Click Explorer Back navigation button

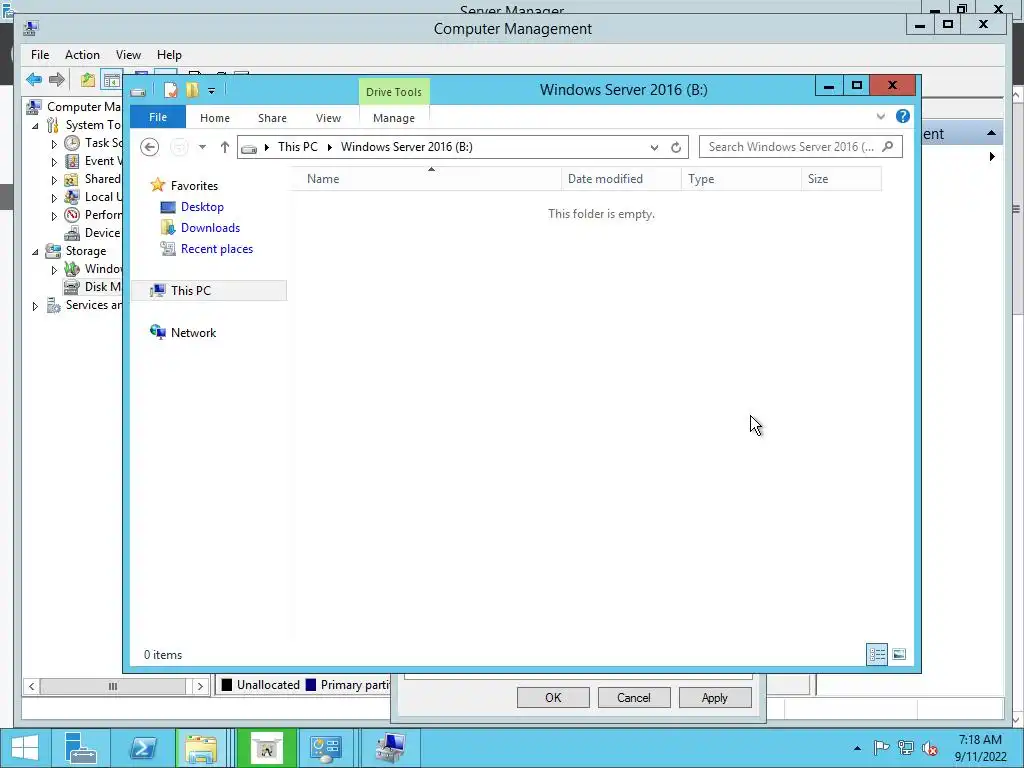(x=150, y=147)
